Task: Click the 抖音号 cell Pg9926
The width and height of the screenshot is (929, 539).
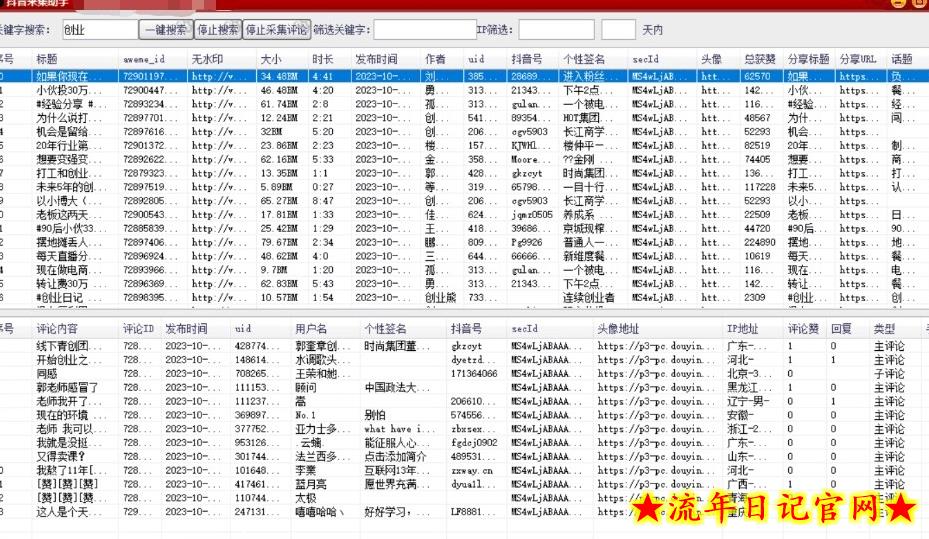Action: [x=527, y=242]
